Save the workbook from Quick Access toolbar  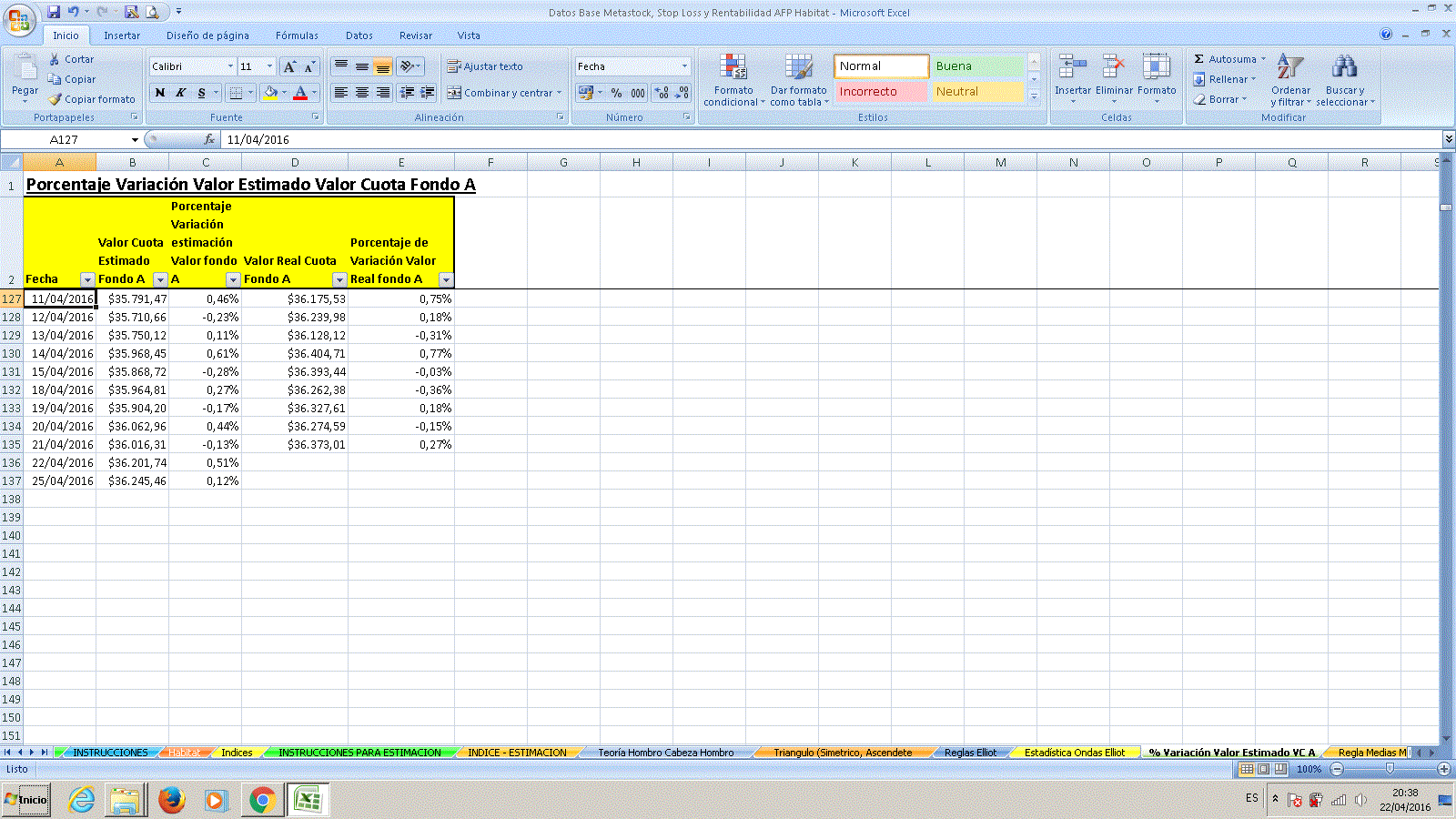pyautogui.click(x=54, y=12)
